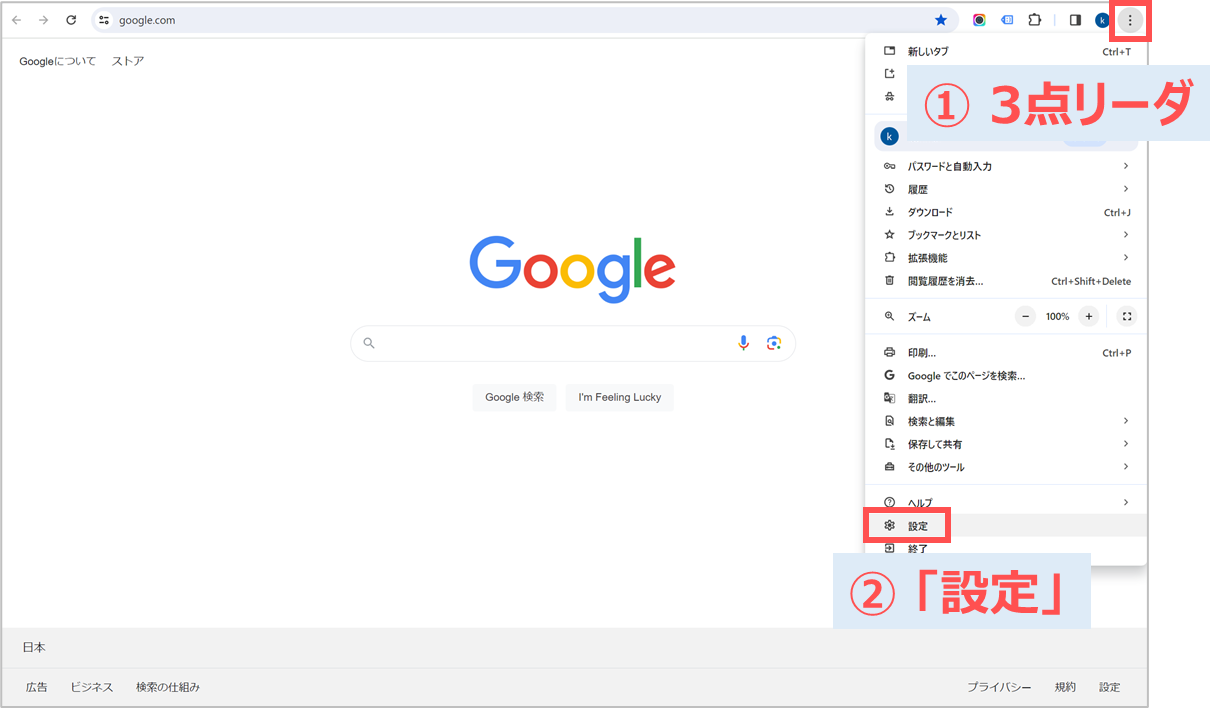The height and width of the screenshot is (708, 1224).
Task: Open the 検索の仕組み footer link
Action: pyautogui.click(x=168, y=687)
